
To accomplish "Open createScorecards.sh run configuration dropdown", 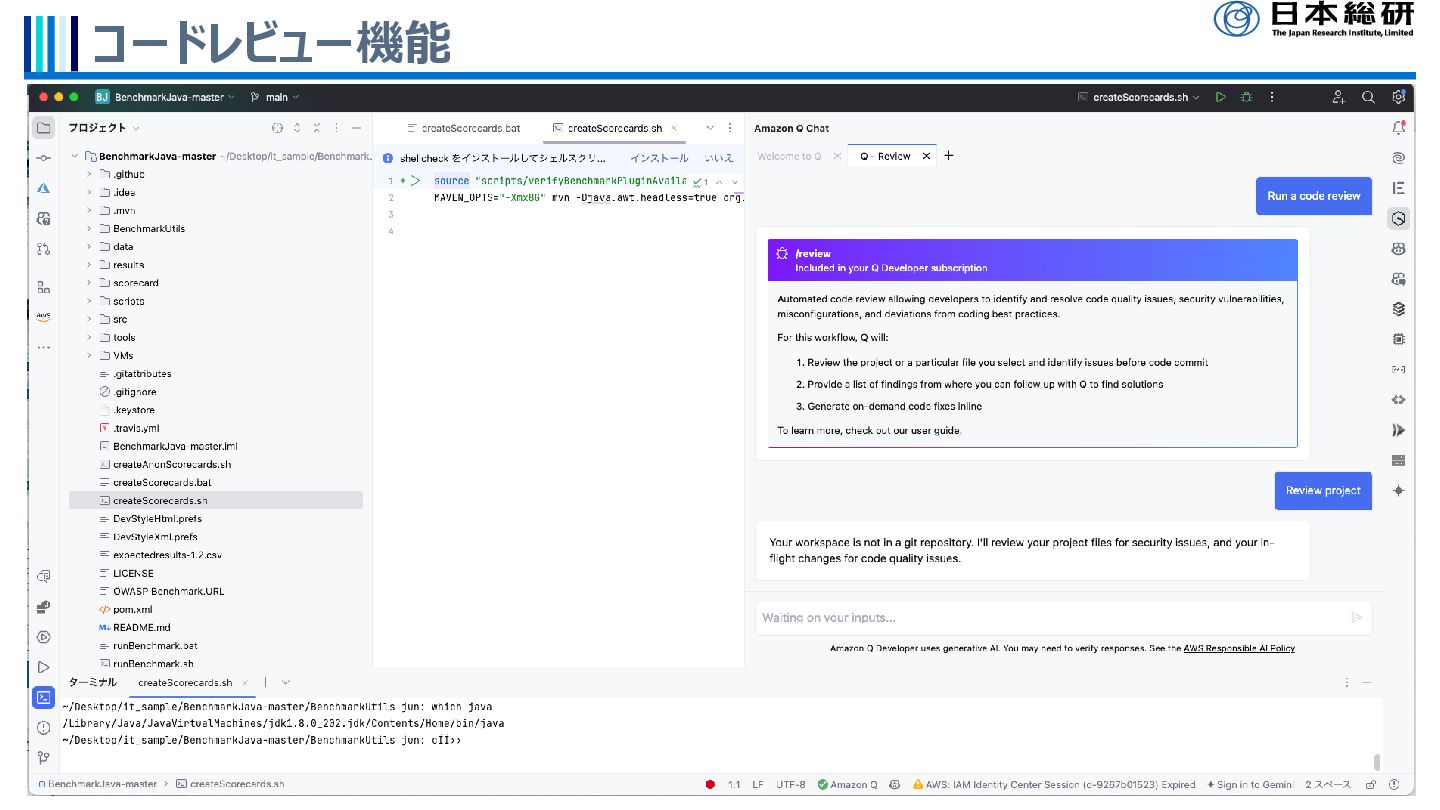I will point(1139,97).
